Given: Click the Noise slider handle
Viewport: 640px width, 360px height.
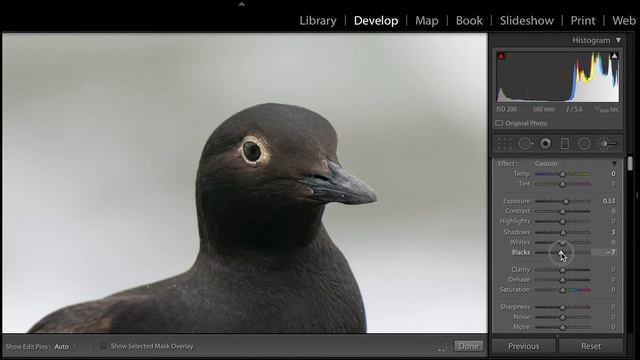Looking at the screenshot, I should pyautogui.click(x=563, y=317).
